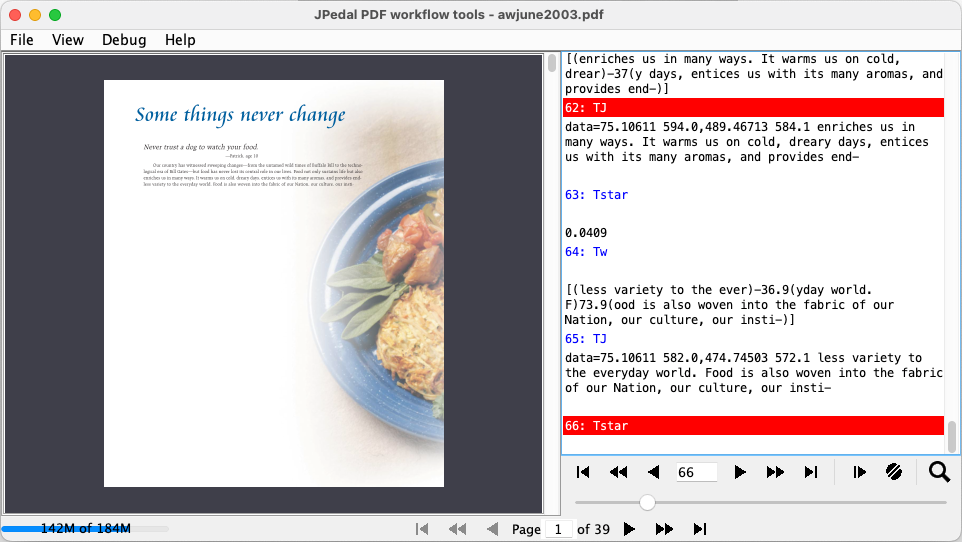Step back one command in debug panel

point(653,472)
